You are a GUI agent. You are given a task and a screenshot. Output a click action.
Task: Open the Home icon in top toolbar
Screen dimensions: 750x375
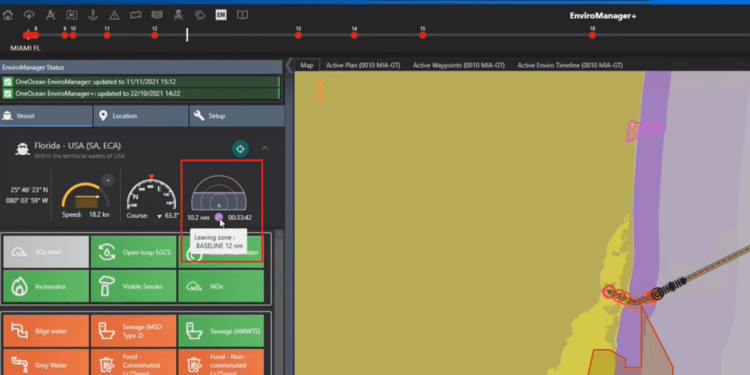[x=8, y=15]
